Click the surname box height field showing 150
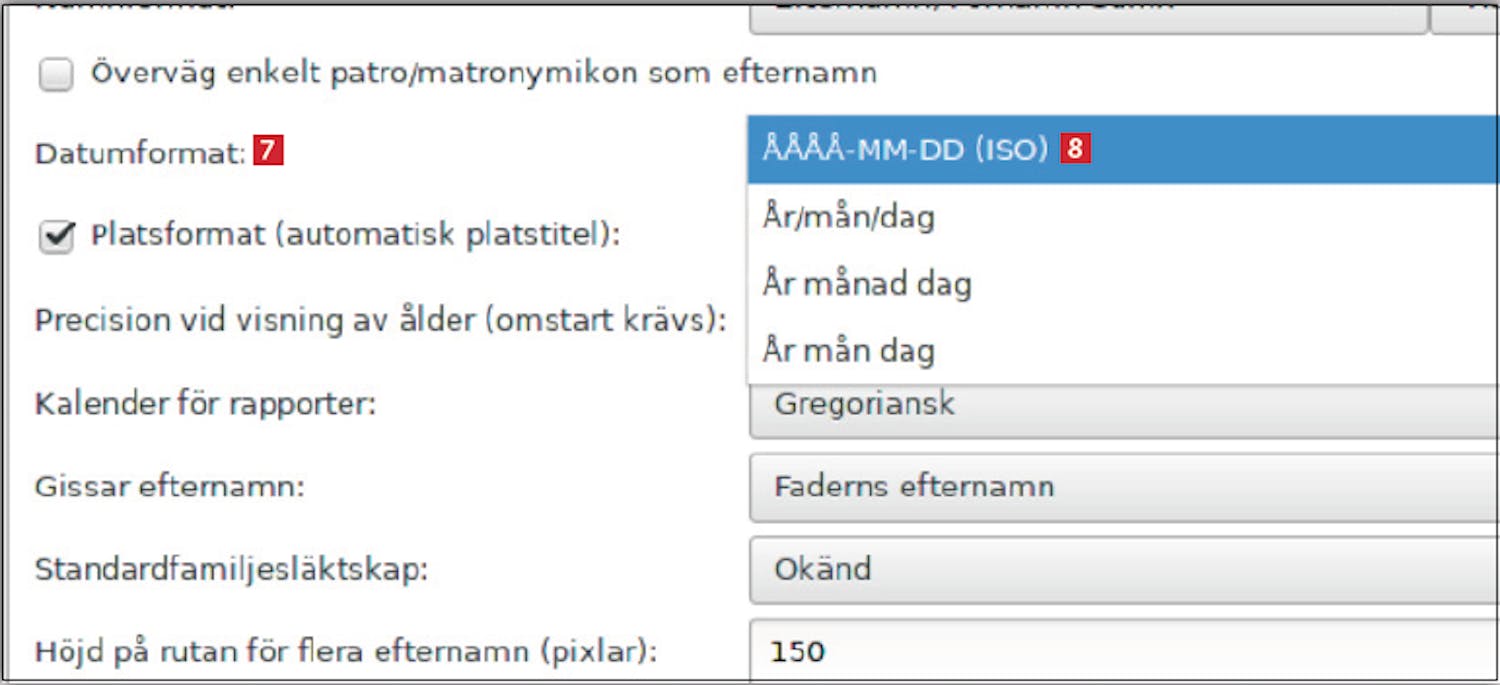Screen dimensions: 1500x685 click(1120, 653)
